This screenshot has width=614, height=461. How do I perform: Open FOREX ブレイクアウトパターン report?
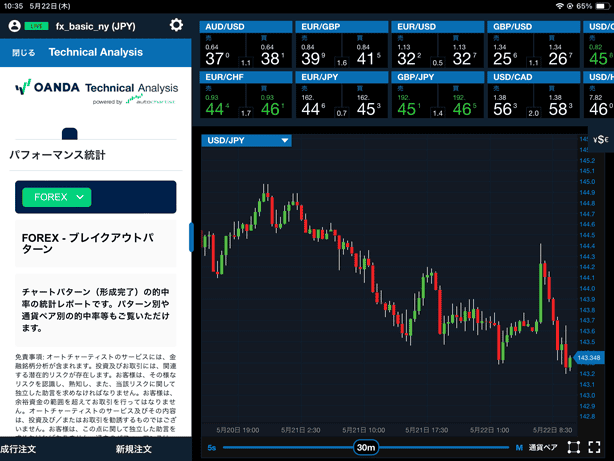click(96, 243)
